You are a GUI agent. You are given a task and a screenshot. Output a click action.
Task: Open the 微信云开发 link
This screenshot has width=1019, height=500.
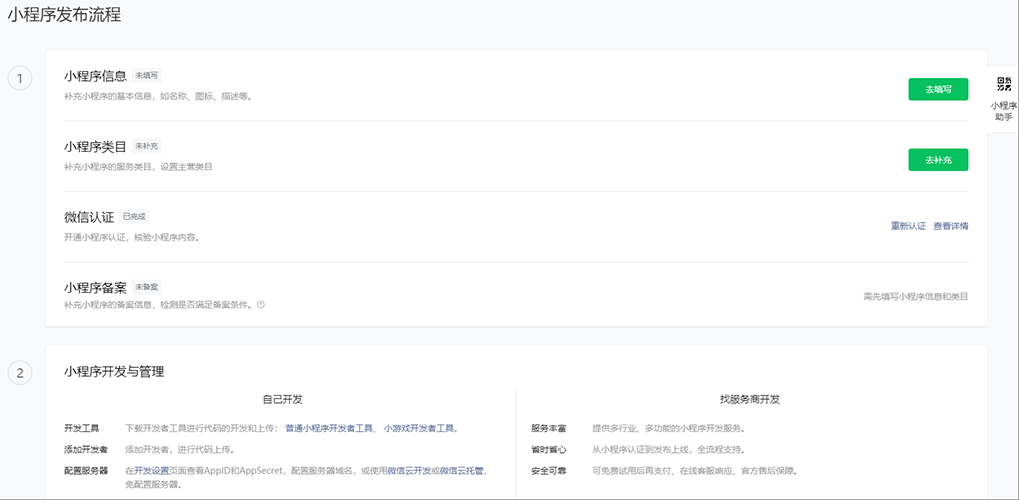[408, 470]
